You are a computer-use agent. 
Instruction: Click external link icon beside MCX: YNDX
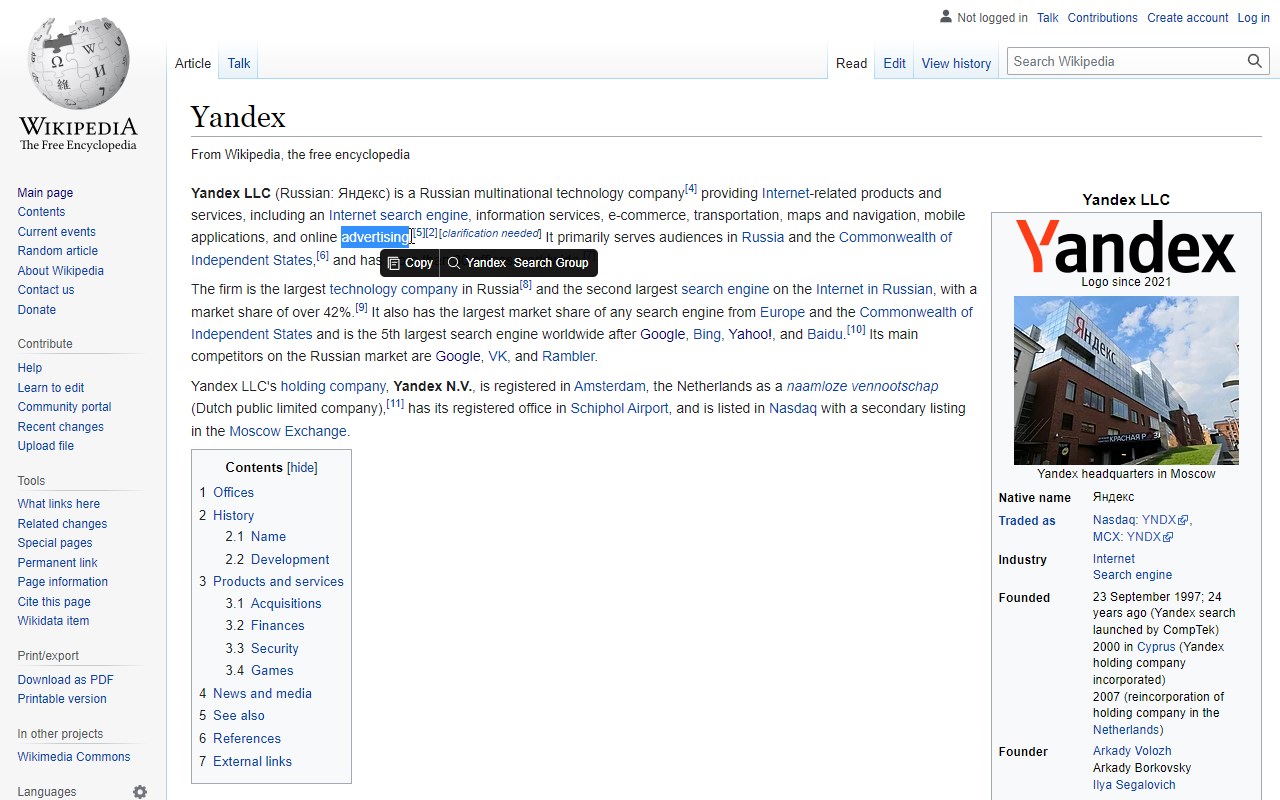(1168, 537)
